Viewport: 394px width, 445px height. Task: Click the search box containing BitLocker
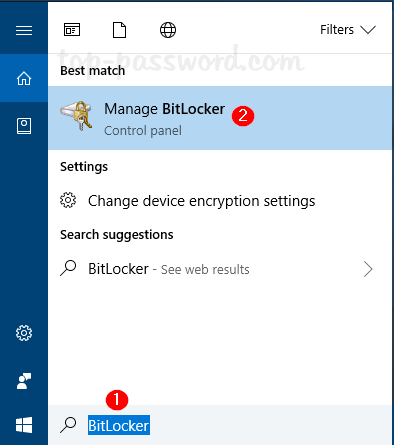220,425
